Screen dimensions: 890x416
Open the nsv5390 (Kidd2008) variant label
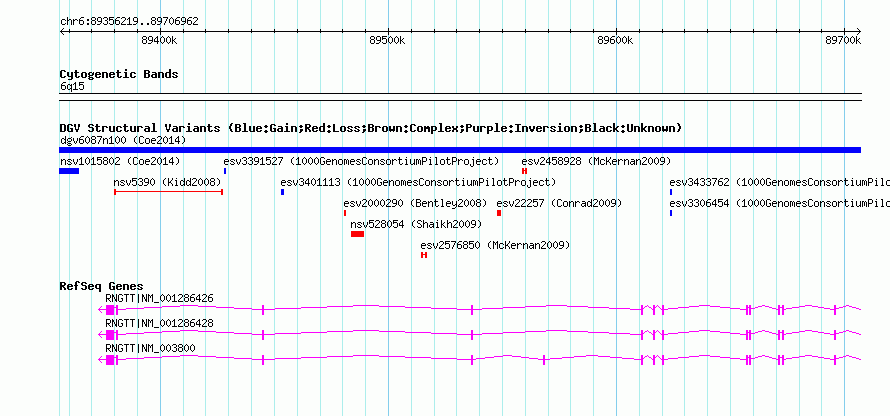pos(167,183)
